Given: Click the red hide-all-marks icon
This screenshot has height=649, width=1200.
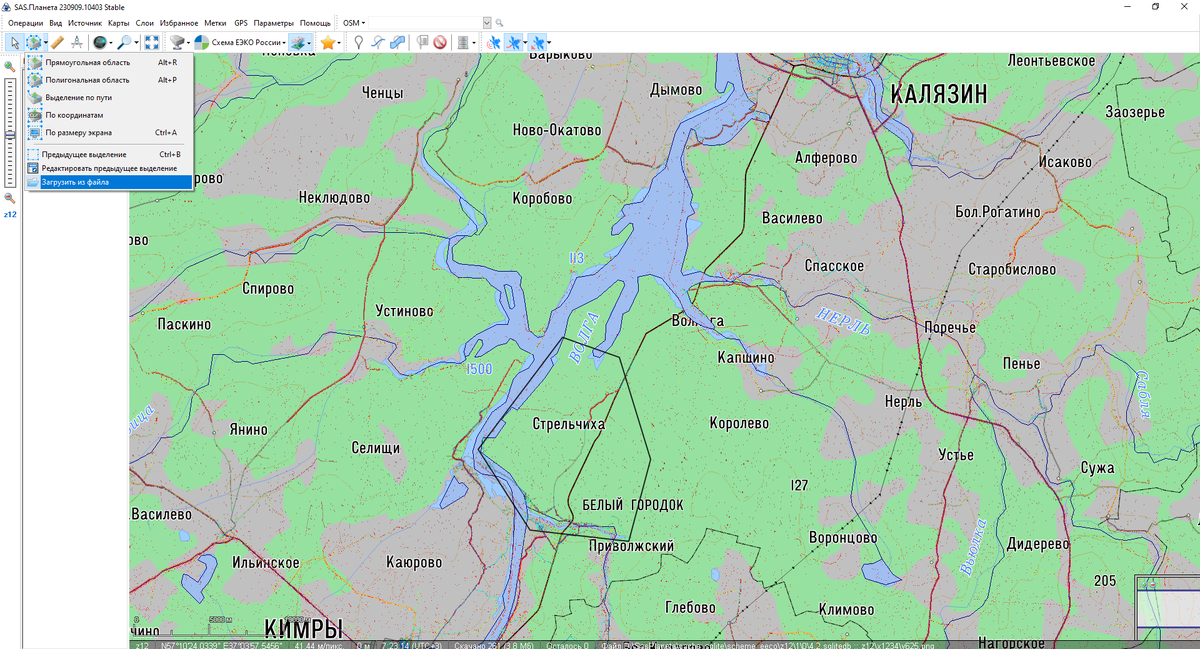Looking at the screenshot, I should [x=439, y=42].
